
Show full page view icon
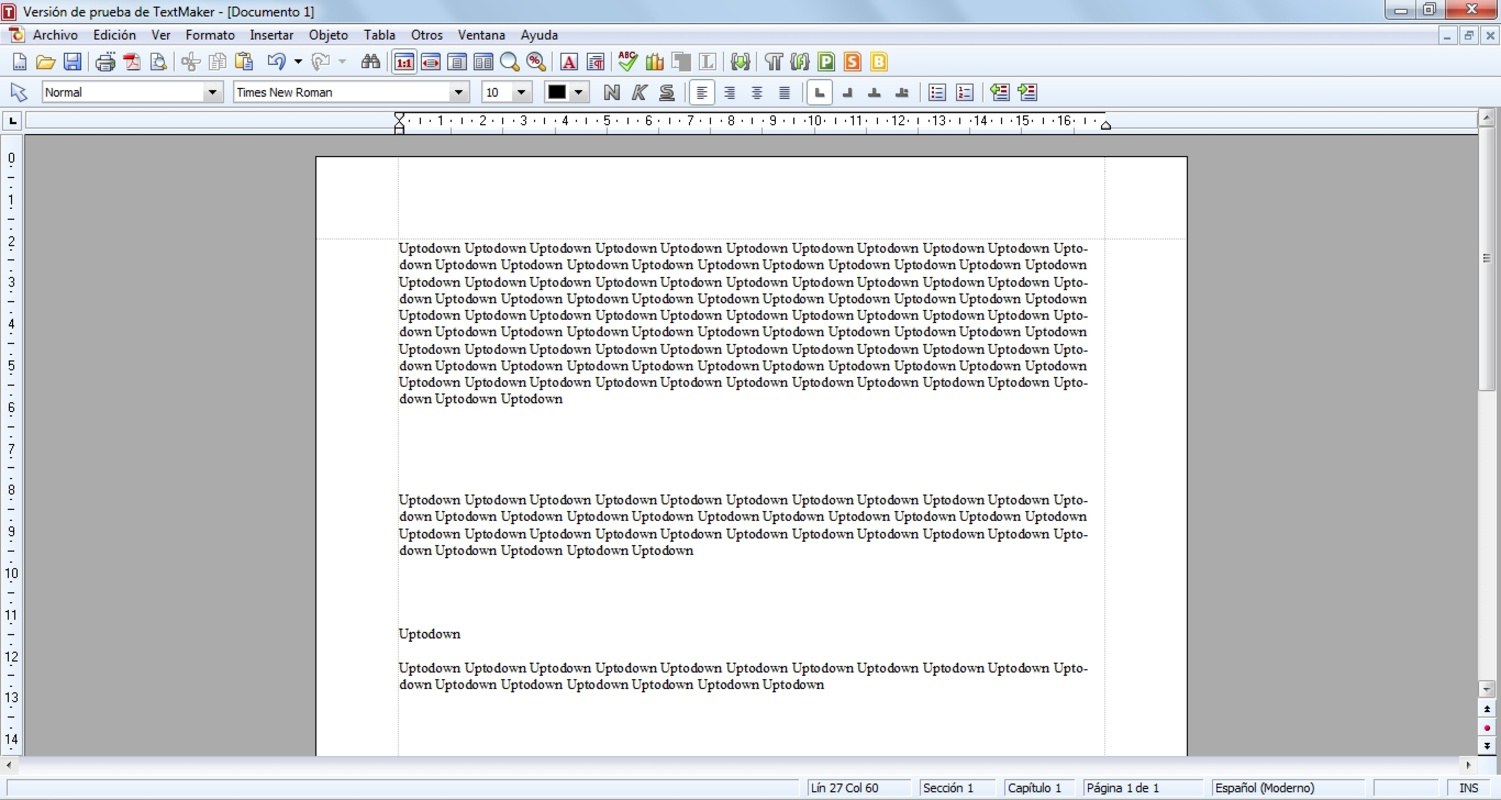(457, 62)
